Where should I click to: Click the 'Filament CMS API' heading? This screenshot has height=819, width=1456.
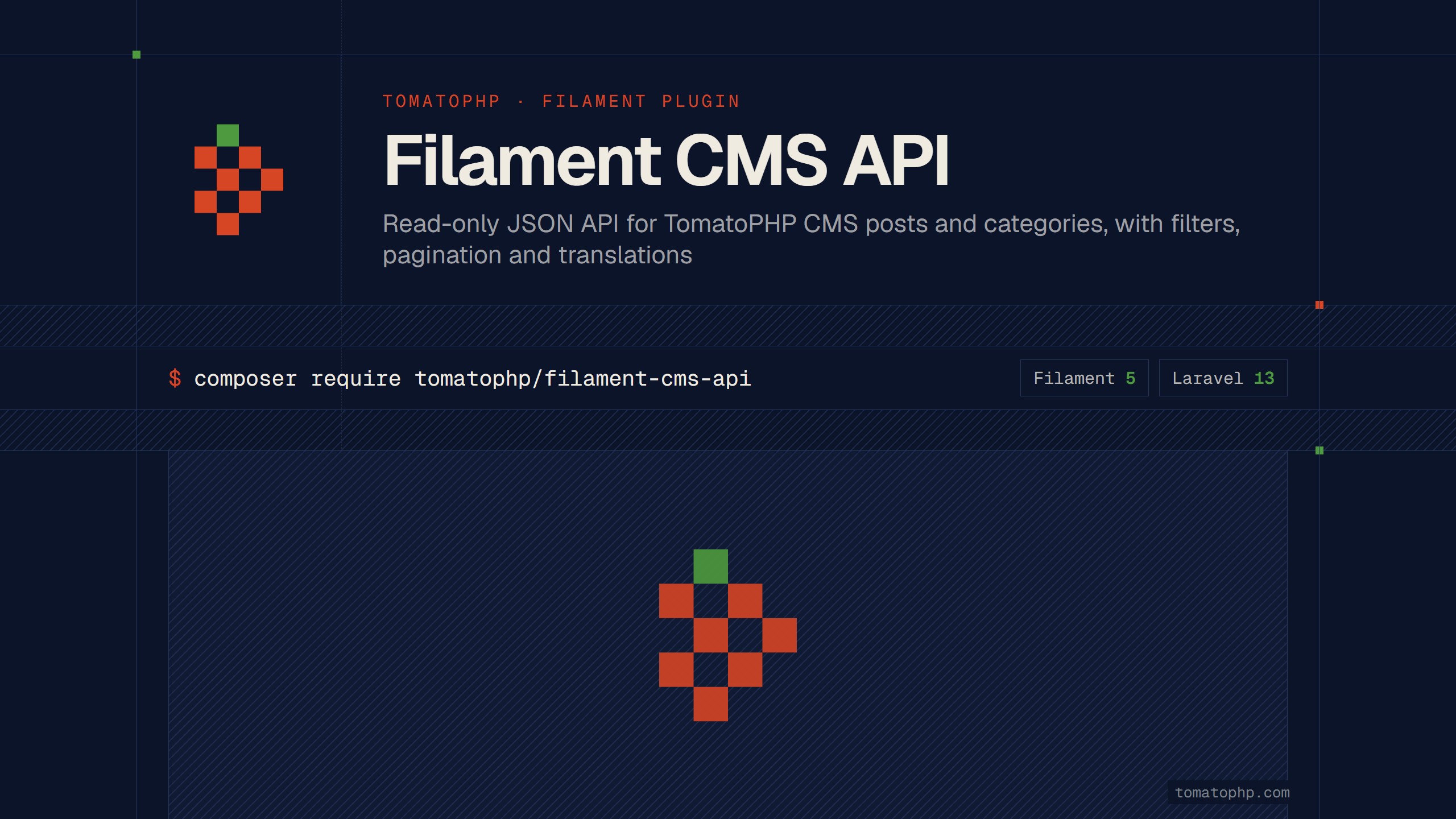[x=667, y=160]
